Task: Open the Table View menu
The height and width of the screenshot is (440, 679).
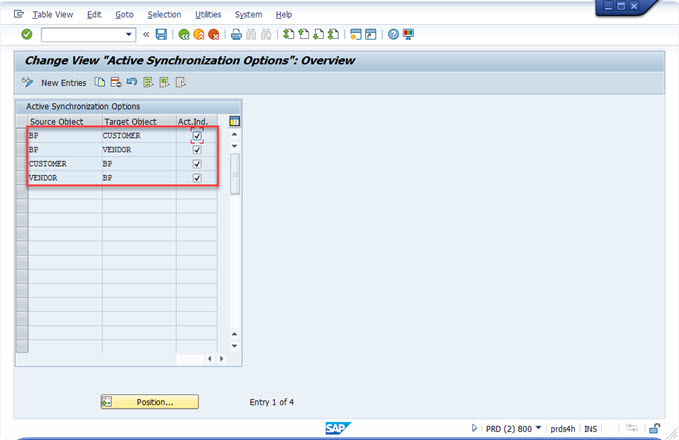Action: click(53, 14)
